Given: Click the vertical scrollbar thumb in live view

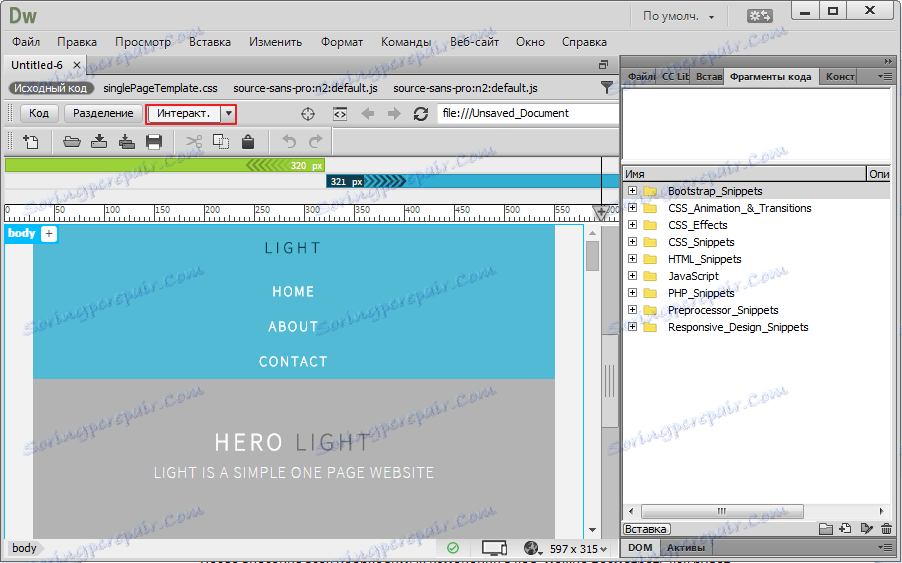Looking at the screenshot, I should (593, 256).
